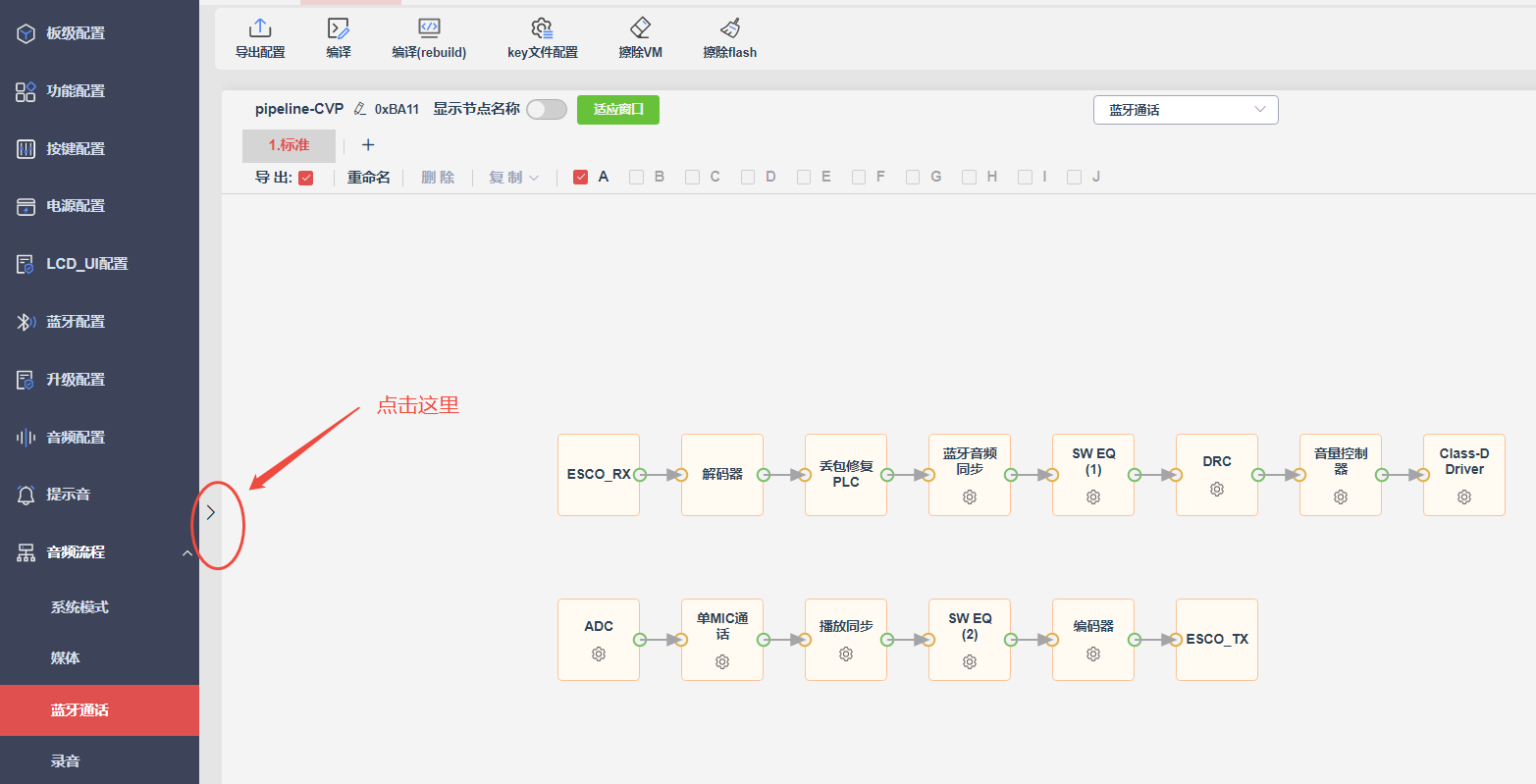Viewport: 1536px width, 784px height.
Task: Click the 导出配置 export icon
Action: click(260, 28)
